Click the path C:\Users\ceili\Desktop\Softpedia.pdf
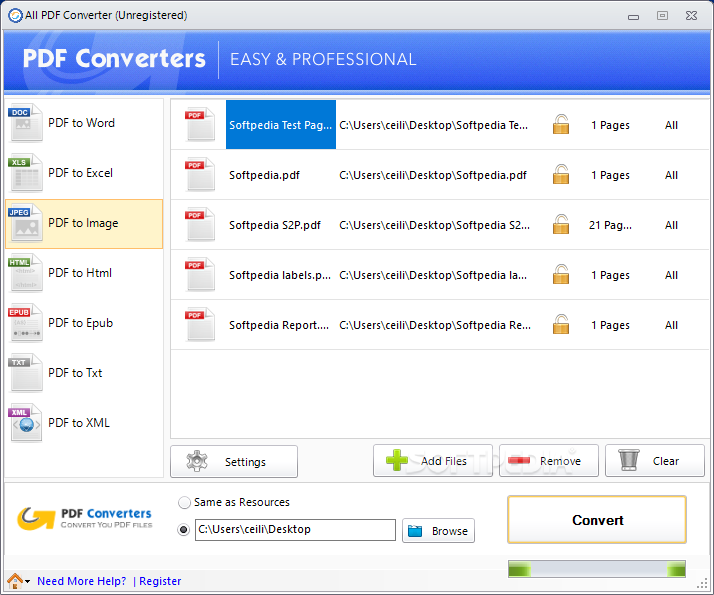Screen dimensions: 714x595 433,175
